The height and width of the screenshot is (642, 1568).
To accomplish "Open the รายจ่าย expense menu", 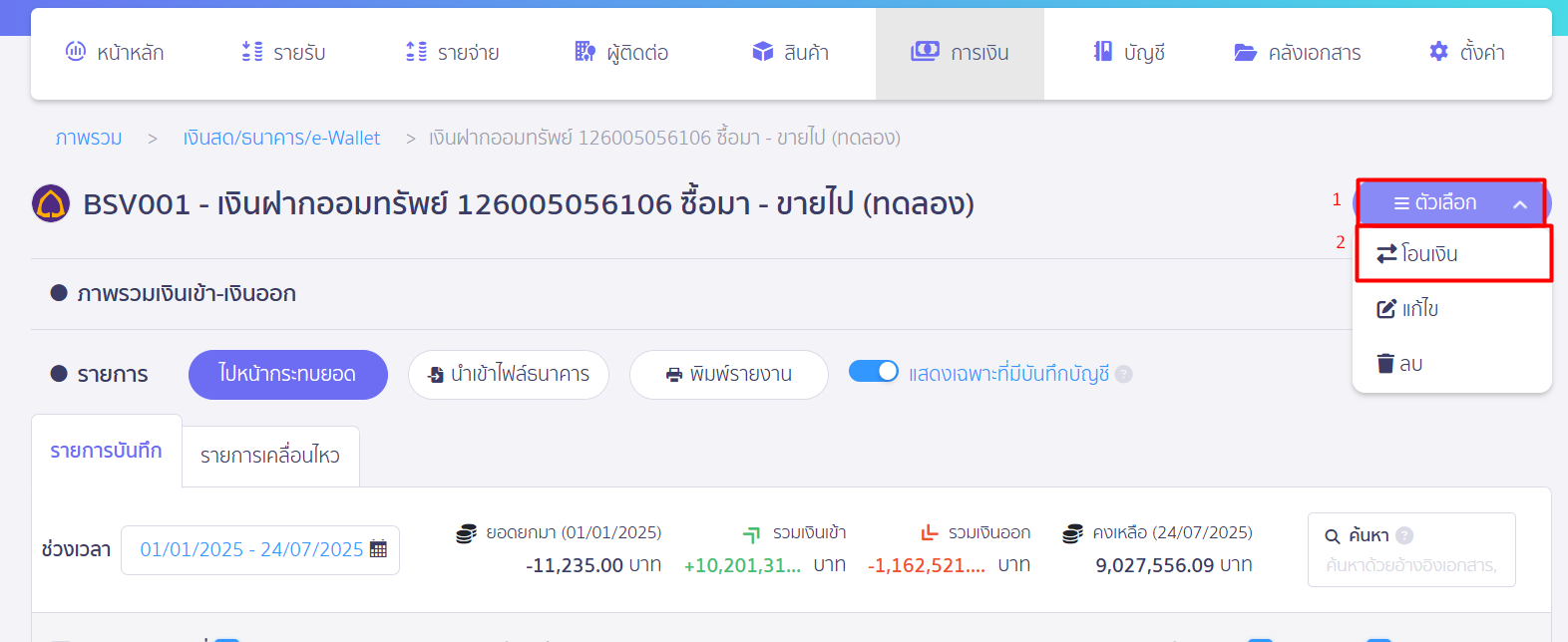I will point(453,53).
